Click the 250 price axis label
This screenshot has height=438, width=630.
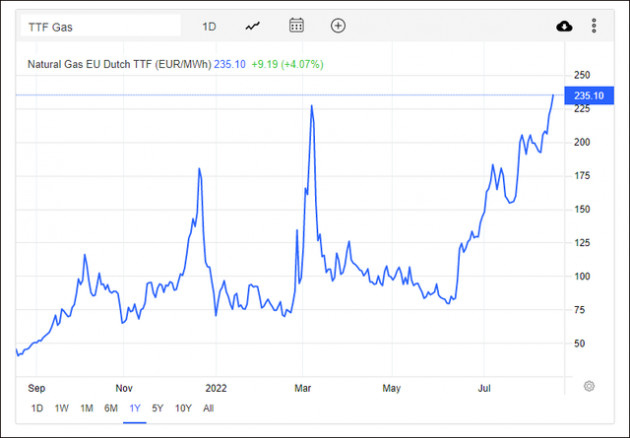pos(582,75)
